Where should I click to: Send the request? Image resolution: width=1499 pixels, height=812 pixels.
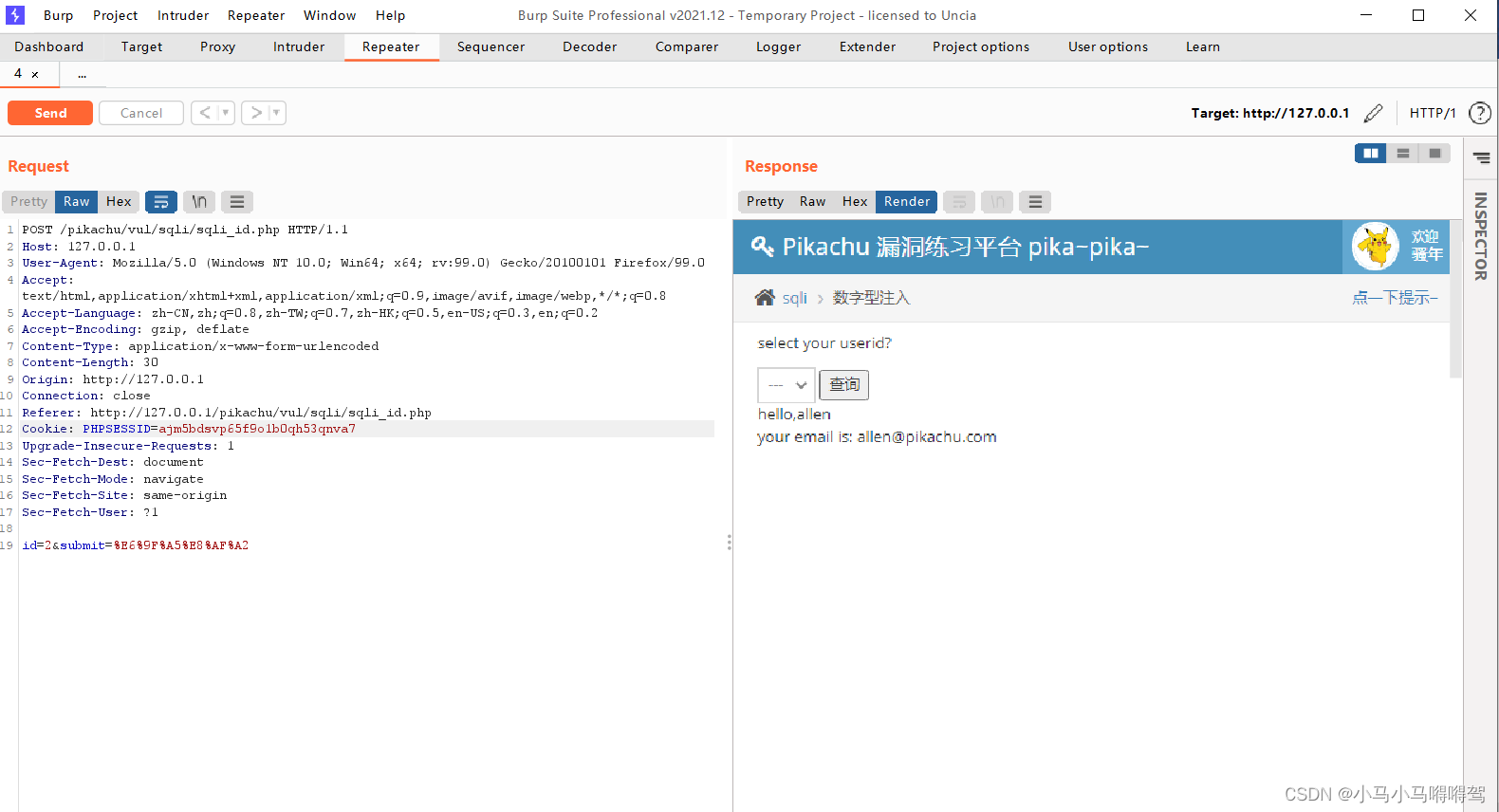[50, 113]
